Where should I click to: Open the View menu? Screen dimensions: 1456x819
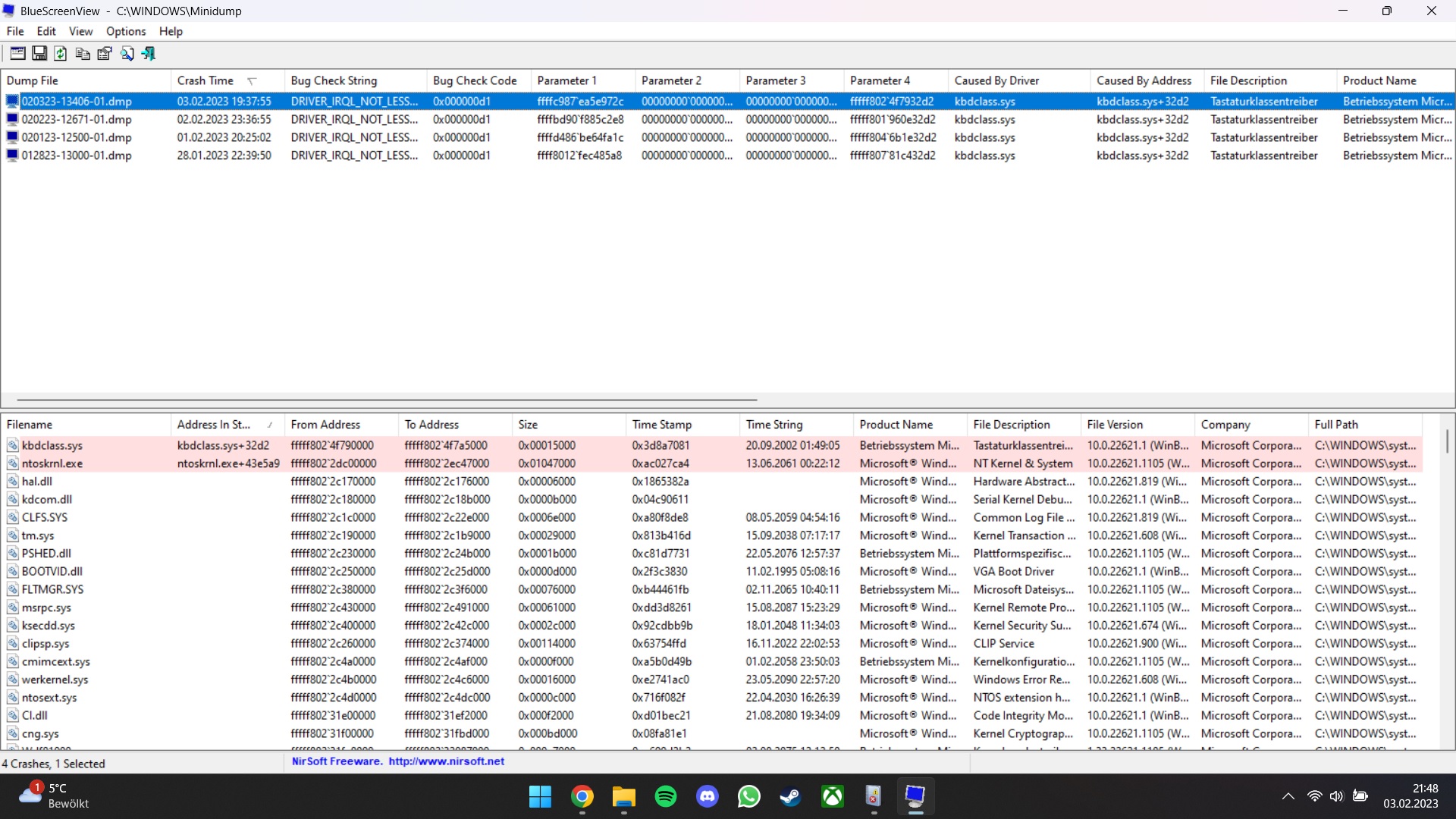click(80, 31)
